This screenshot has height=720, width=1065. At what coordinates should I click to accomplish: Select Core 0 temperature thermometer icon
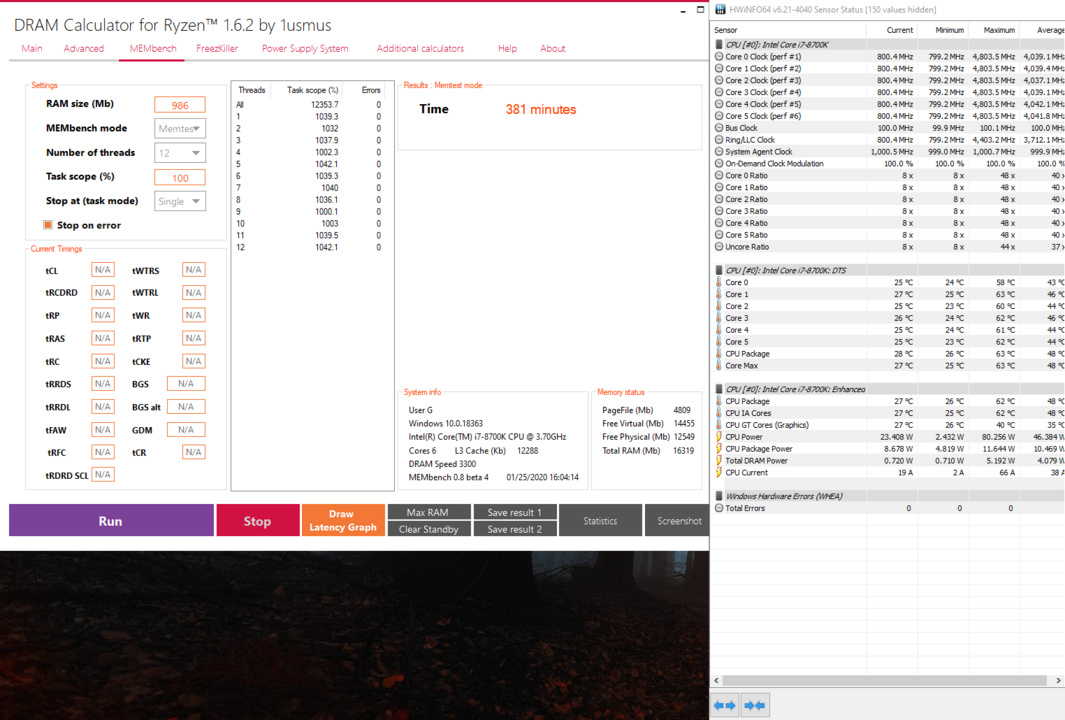click(719, 282)
